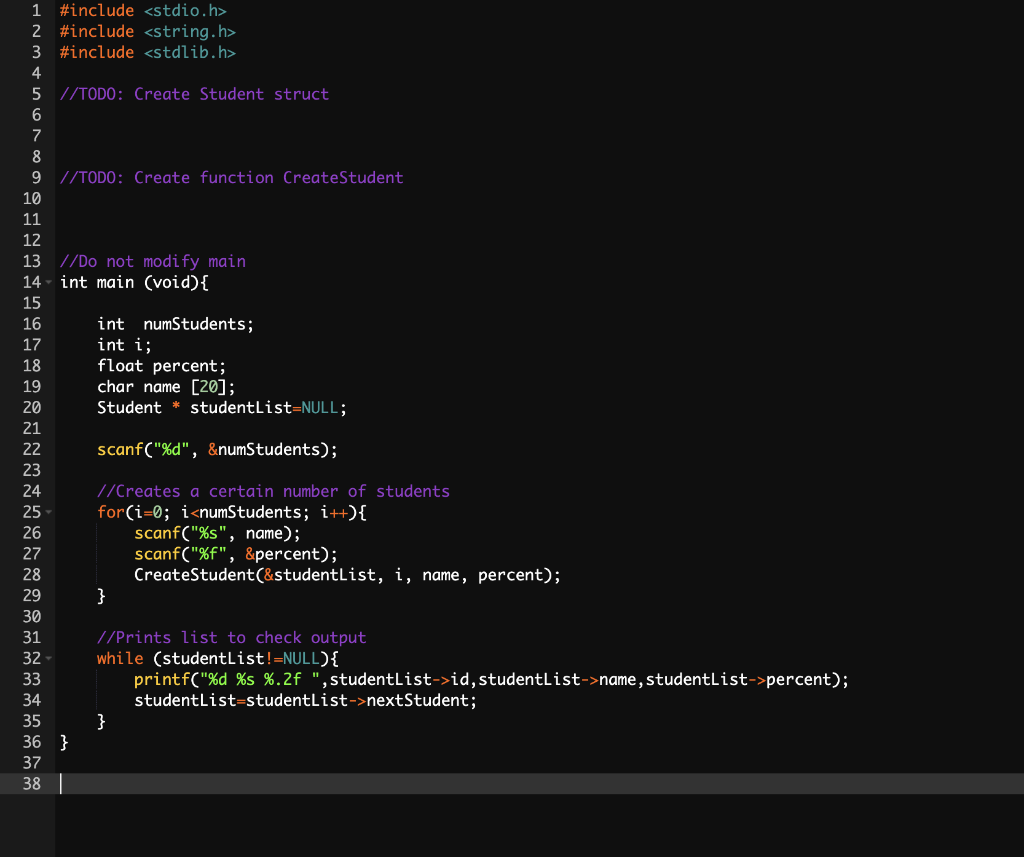
Task: Collapse the while loop fold arrow on line 32
Action: [x=48, y=658]
